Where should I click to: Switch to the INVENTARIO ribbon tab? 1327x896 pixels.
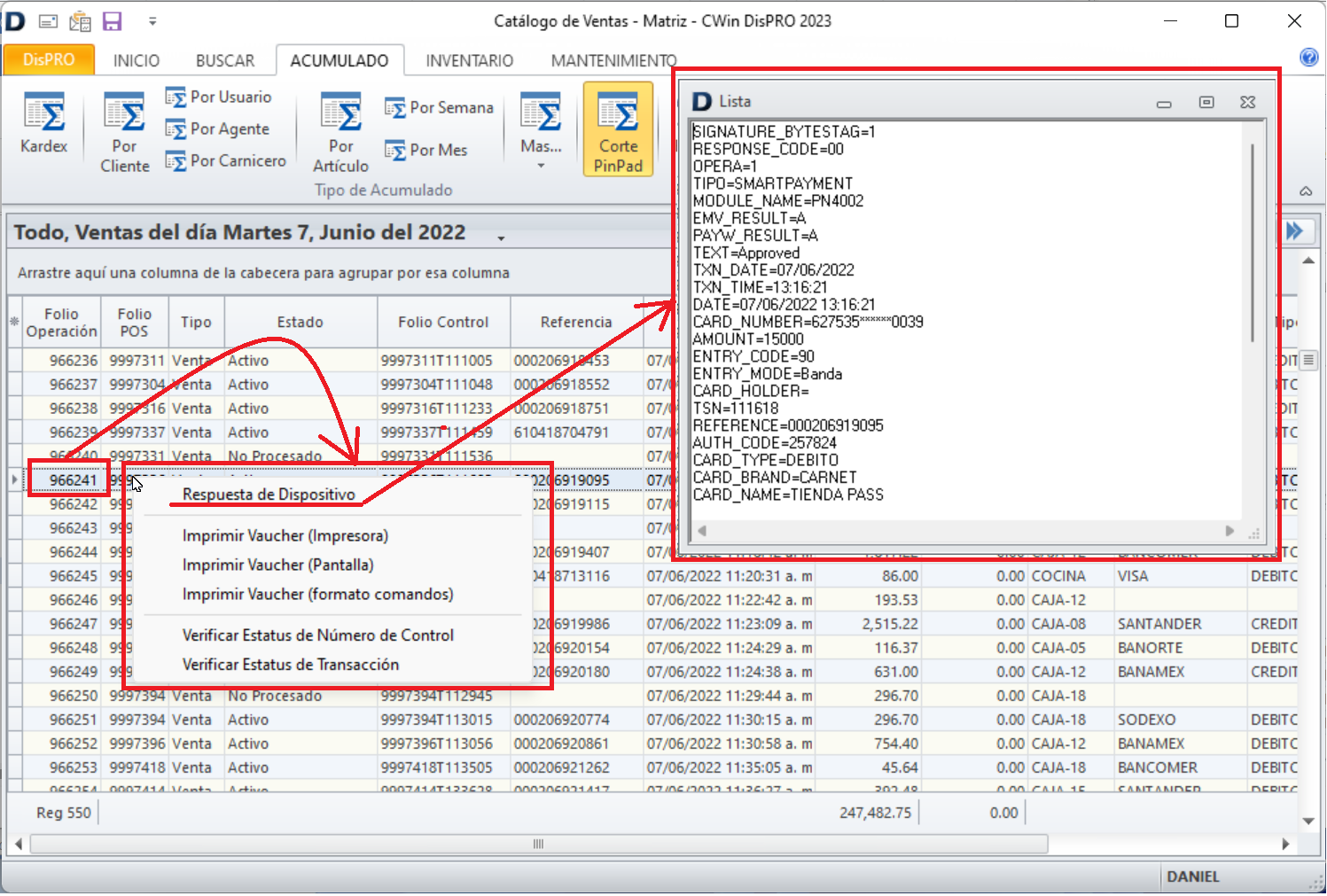tap(469, 61)
